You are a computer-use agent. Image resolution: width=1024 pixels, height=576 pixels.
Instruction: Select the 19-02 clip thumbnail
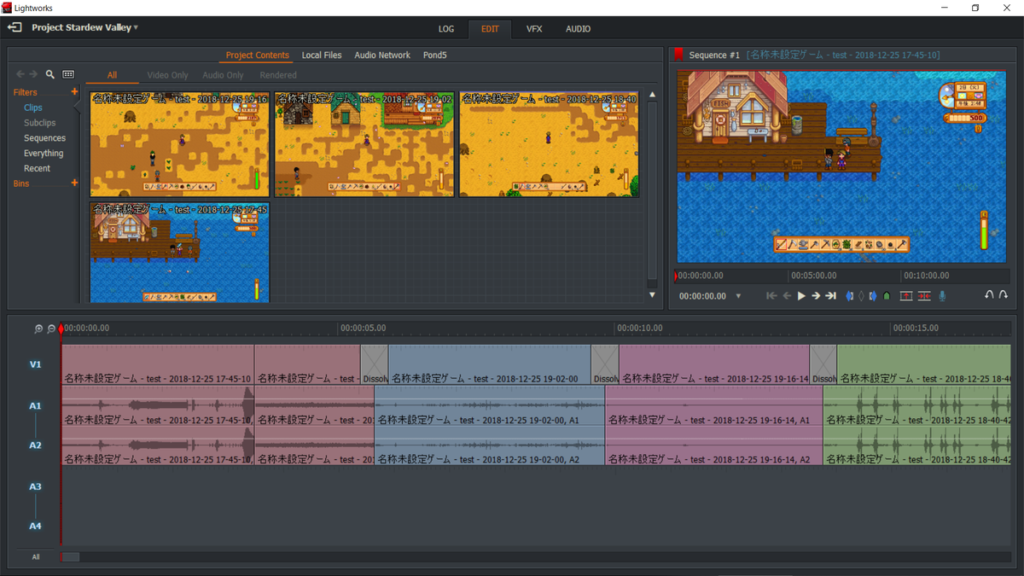tap(364, 144)
